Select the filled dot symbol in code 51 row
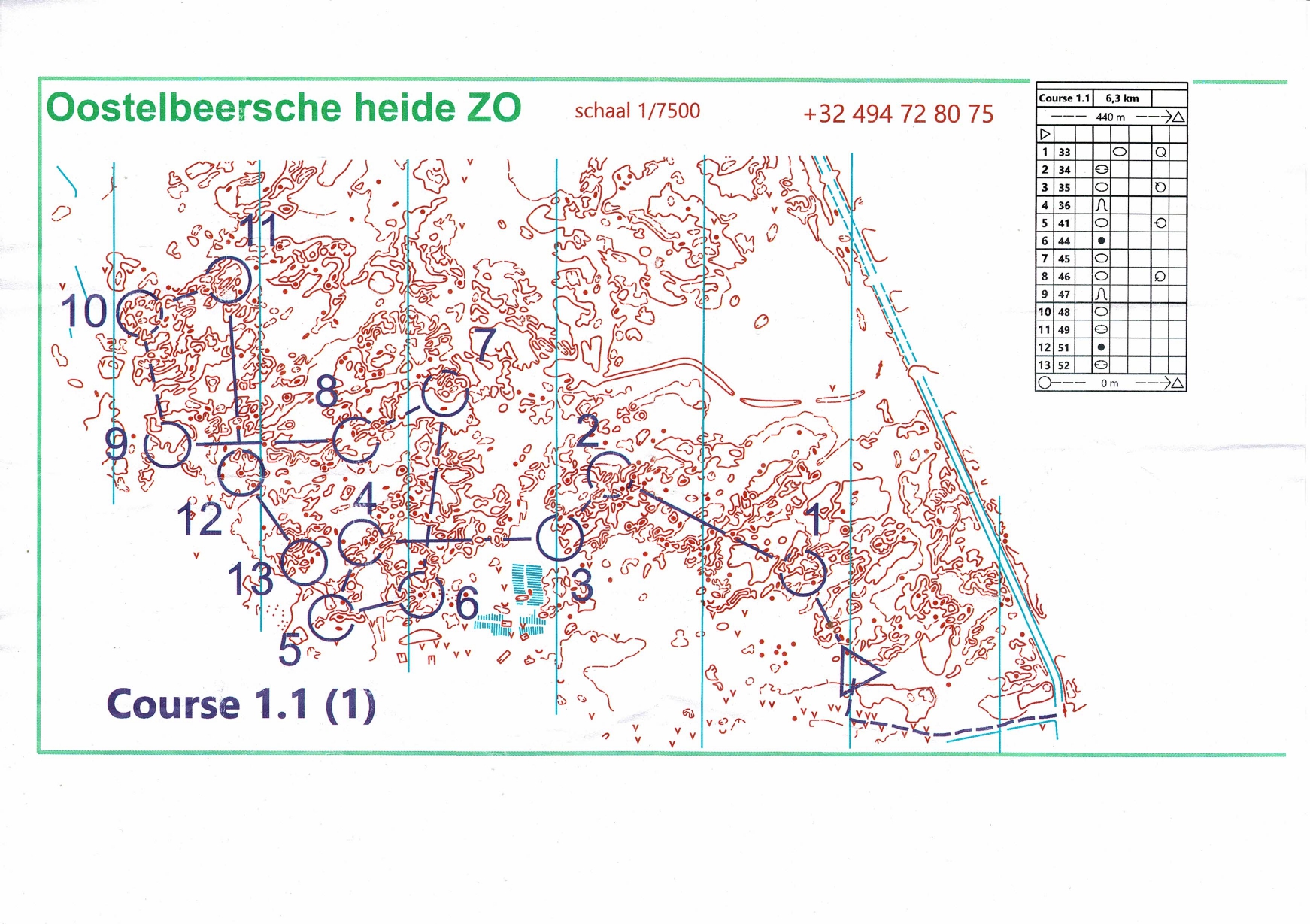The height and width of the screenshot is (924, 1310). [1102, 347]
